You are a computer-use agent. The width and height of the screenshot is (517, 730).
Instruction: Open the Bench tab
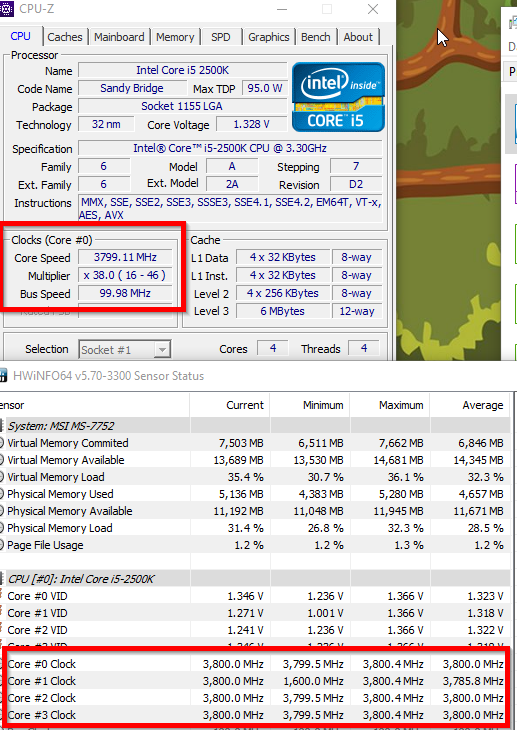pos(316,37)
